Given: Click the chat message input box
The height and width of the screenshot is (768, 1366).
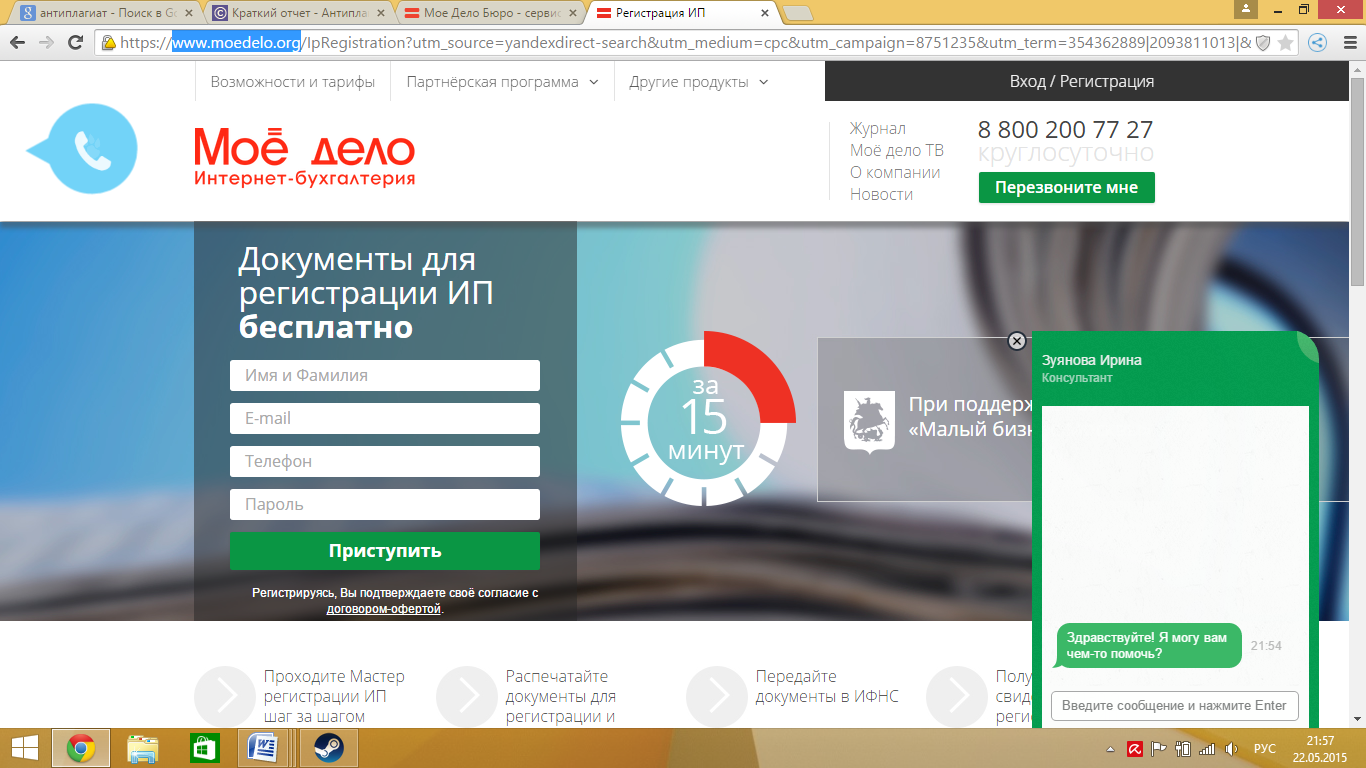Looking at the screenshot, I should pos(1174,705).
